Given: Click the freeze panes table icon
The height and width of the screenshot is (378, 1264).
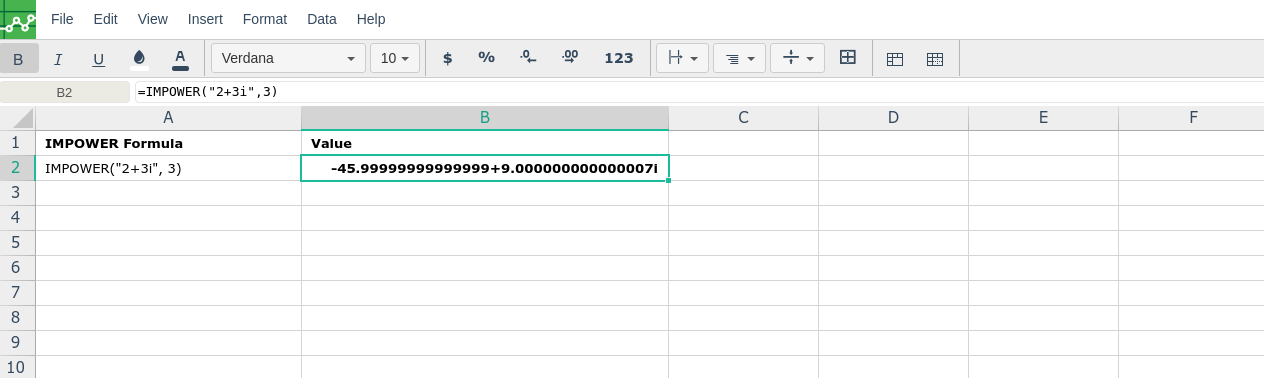Looking at the screenshot, I should tap(895, 59).
